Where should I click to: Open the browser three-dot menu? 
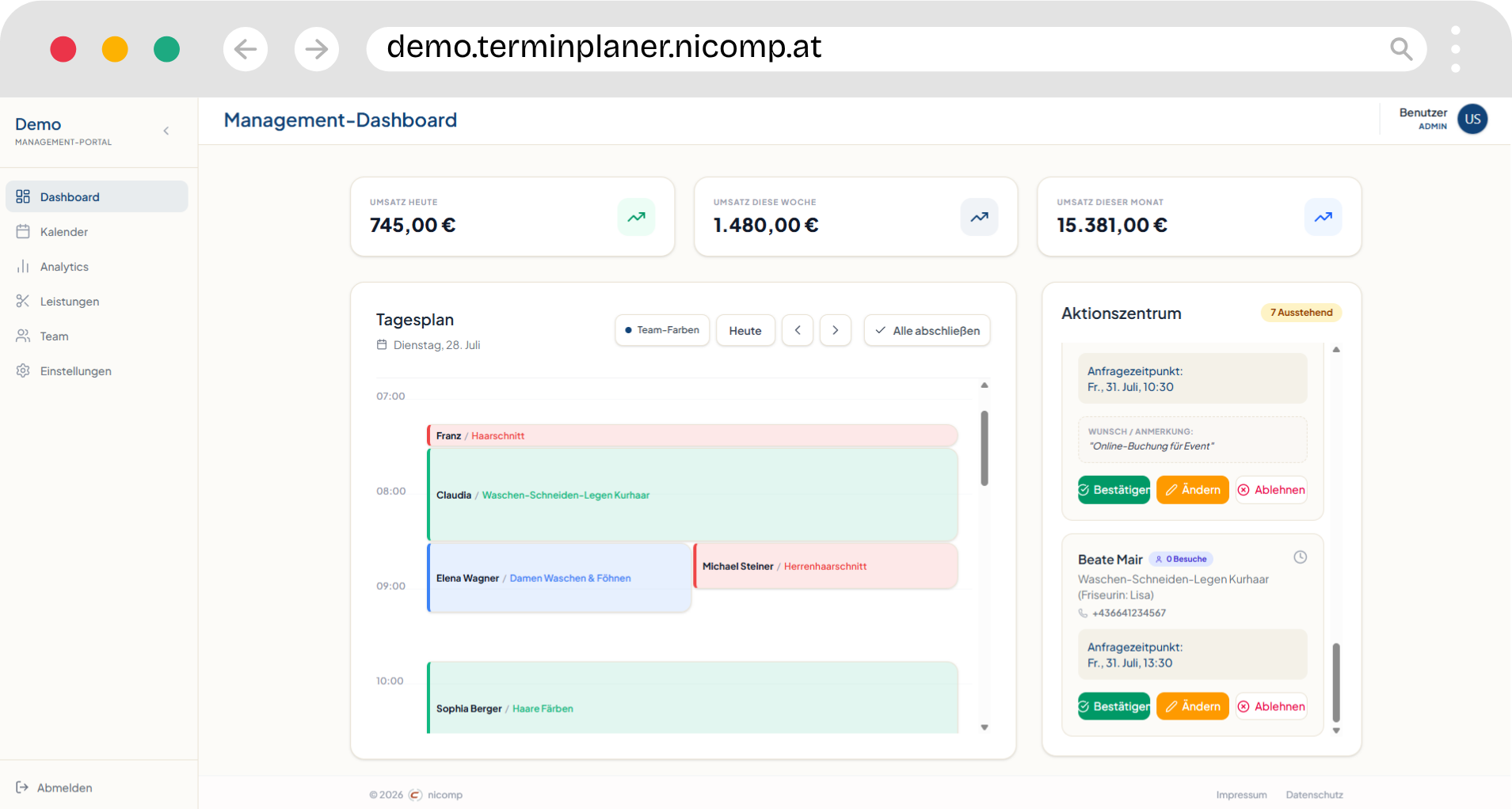1456,49
